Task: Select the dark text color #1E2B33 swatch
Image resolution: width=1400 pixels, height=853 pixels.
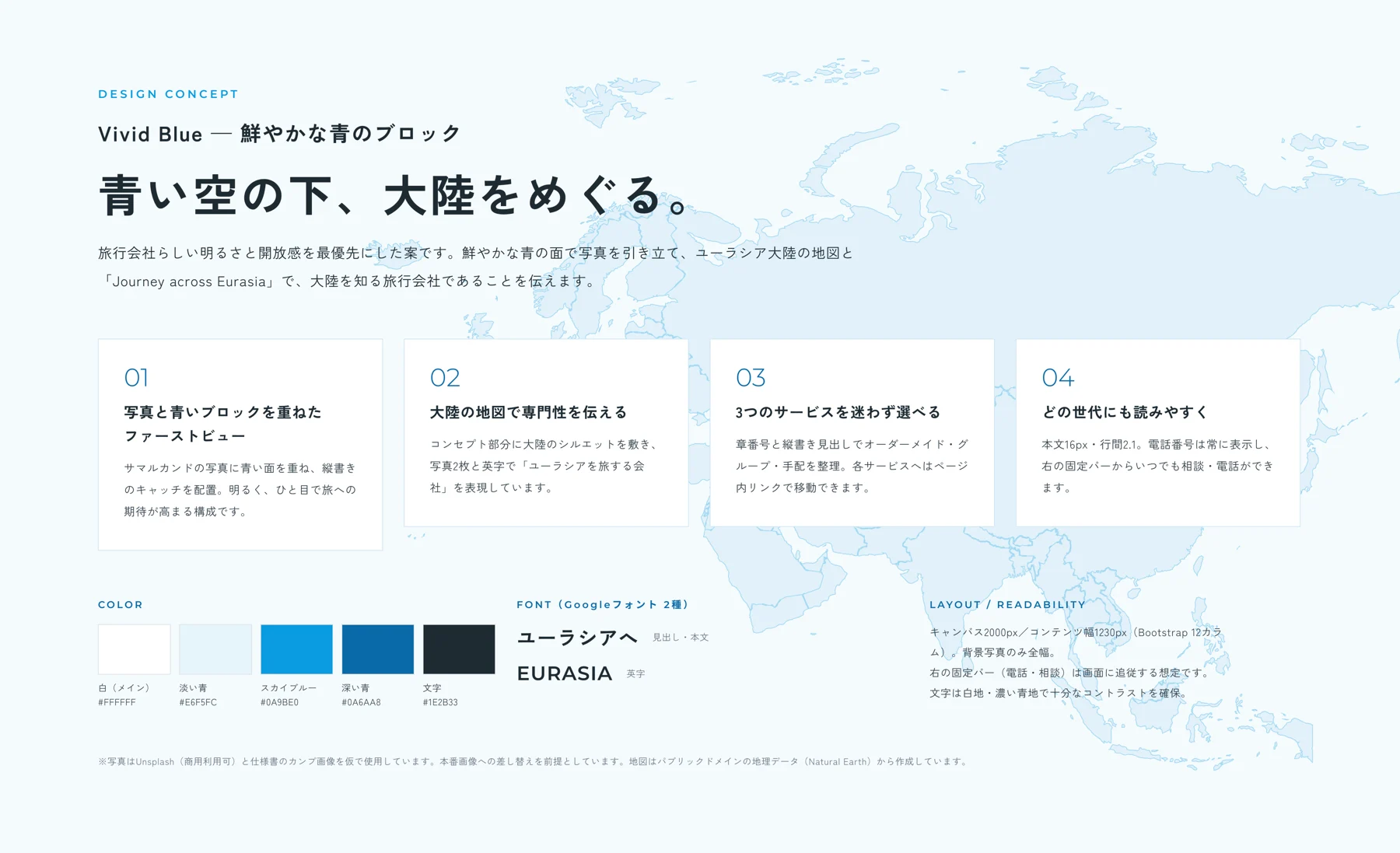Action: tap(459, 649)
